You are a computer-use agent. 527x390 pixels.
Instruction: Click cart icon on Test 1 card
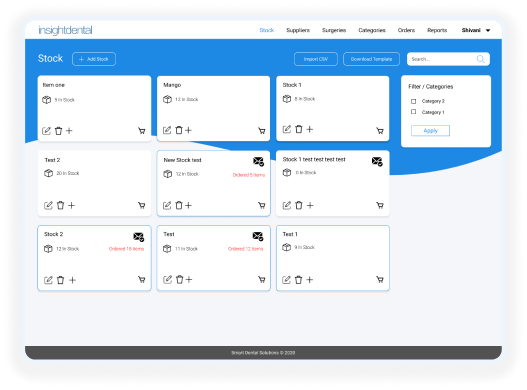point(380,279)
